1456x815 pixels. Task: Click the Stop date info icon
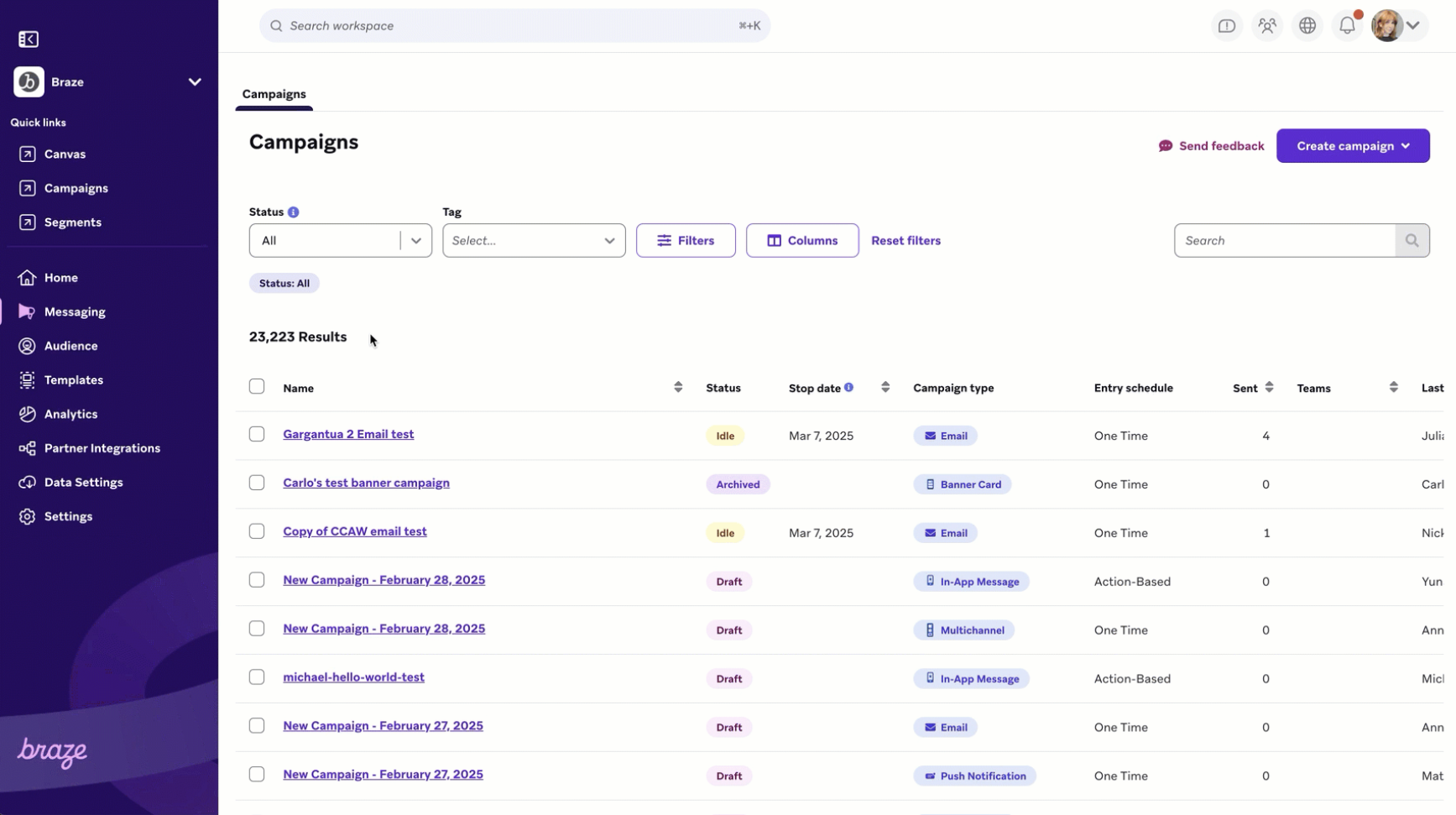(849, 388)
